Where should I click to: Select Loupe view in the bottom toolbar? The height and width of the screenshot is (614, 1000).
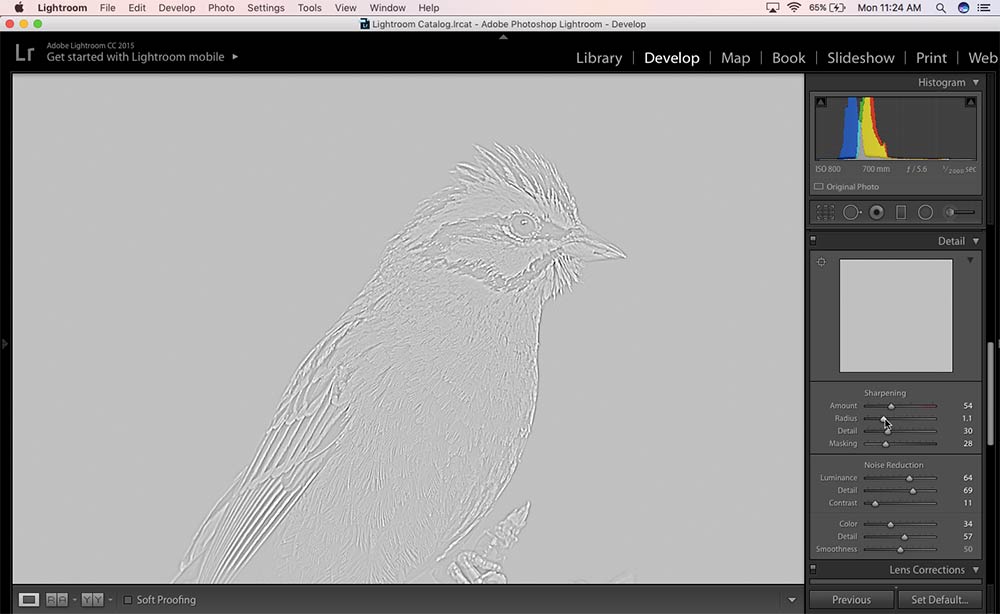pyautogui.click(x=28, y=599)
